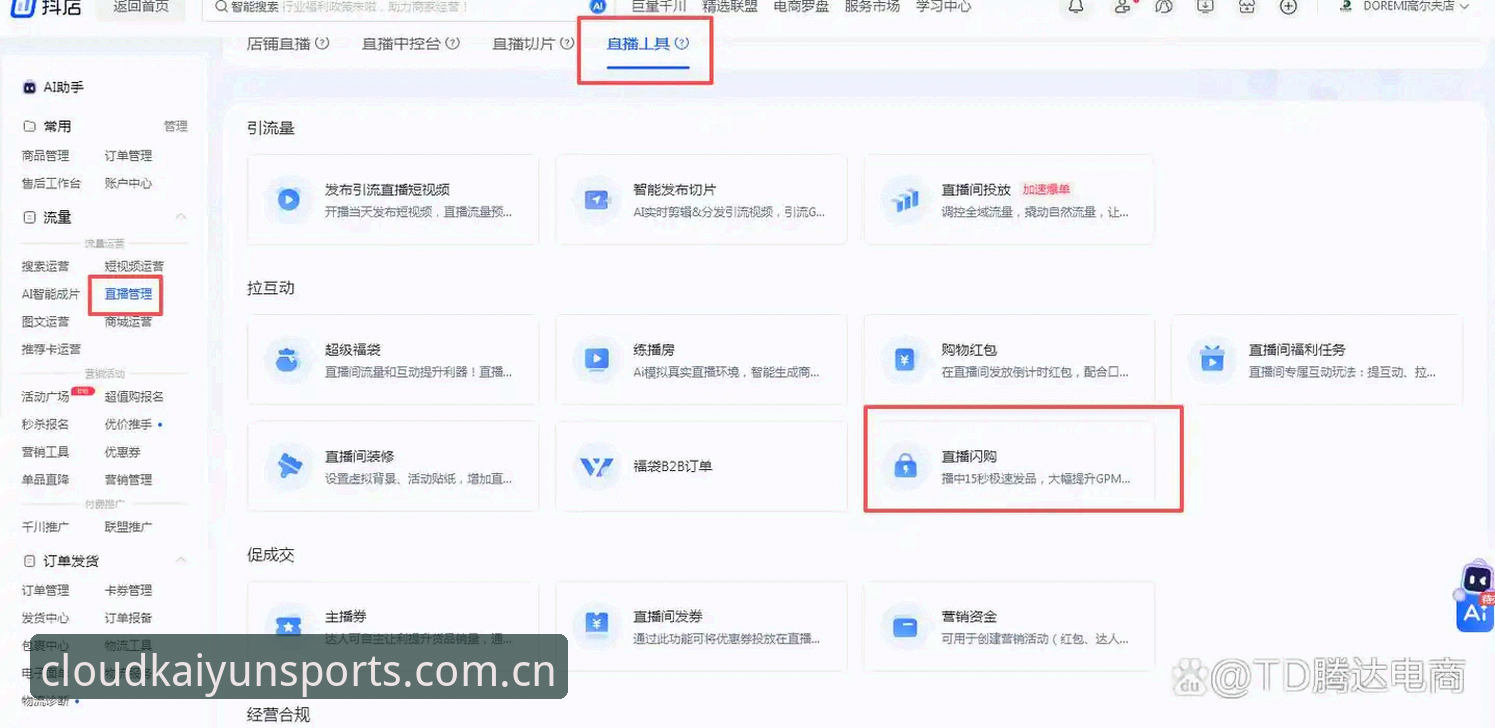Switch to 直播切片 tab
The width and height of the screenshot is (1495, 728).
coord(523,44)
